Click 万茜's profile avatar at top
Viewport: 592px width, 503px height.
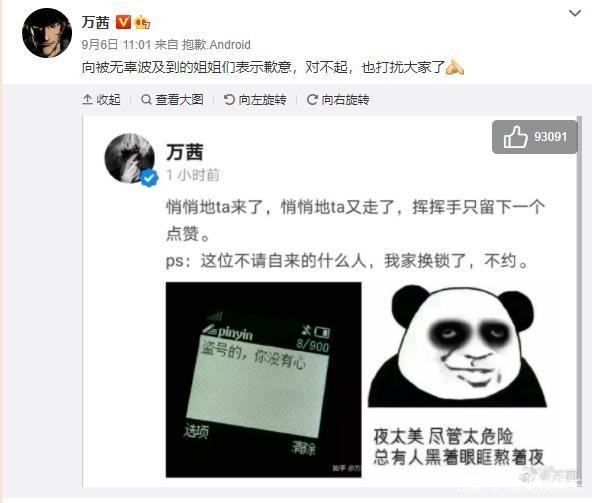(x=47, y=33)
